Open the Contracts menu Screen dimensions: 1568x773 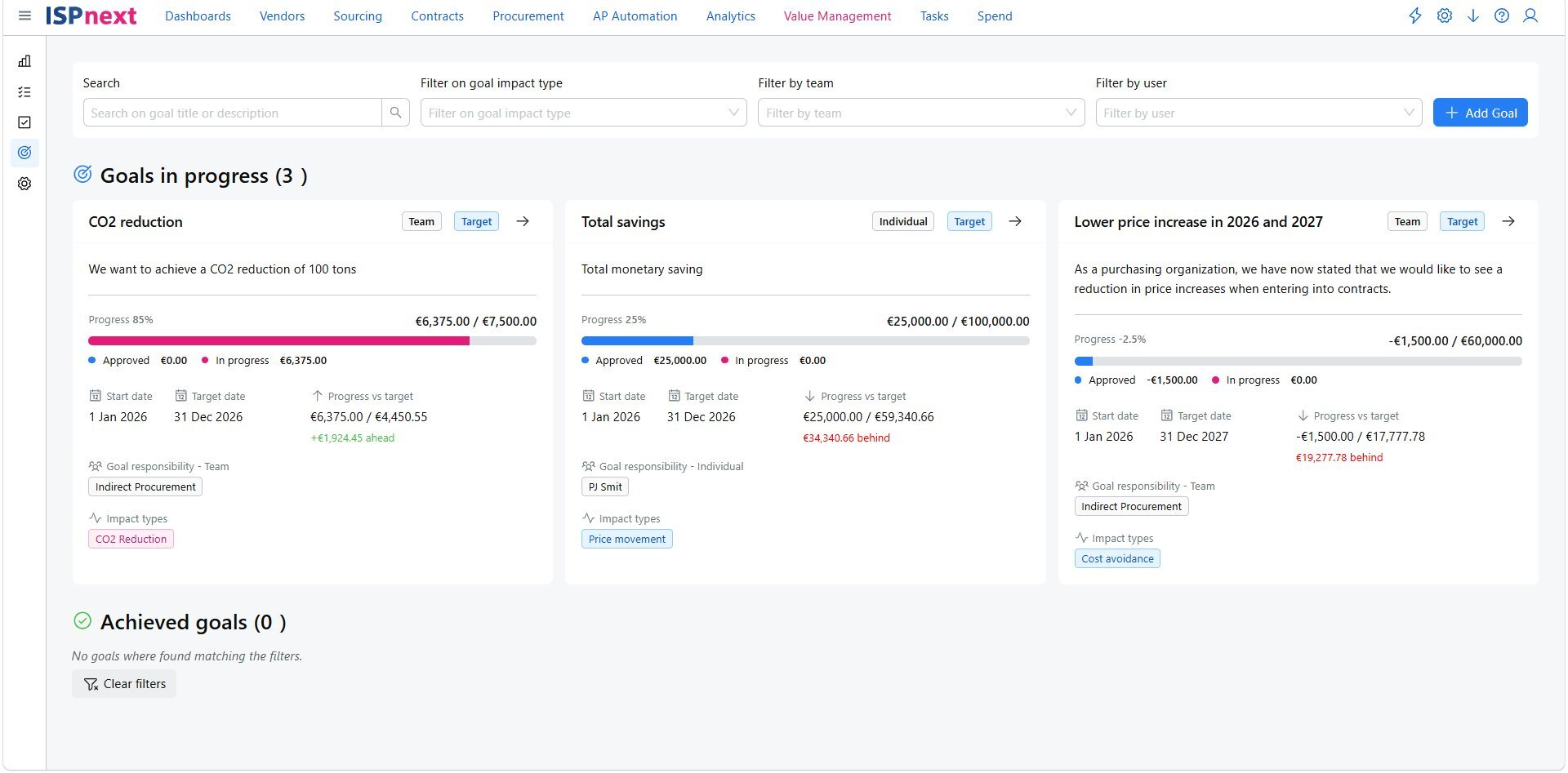(437, 16)
